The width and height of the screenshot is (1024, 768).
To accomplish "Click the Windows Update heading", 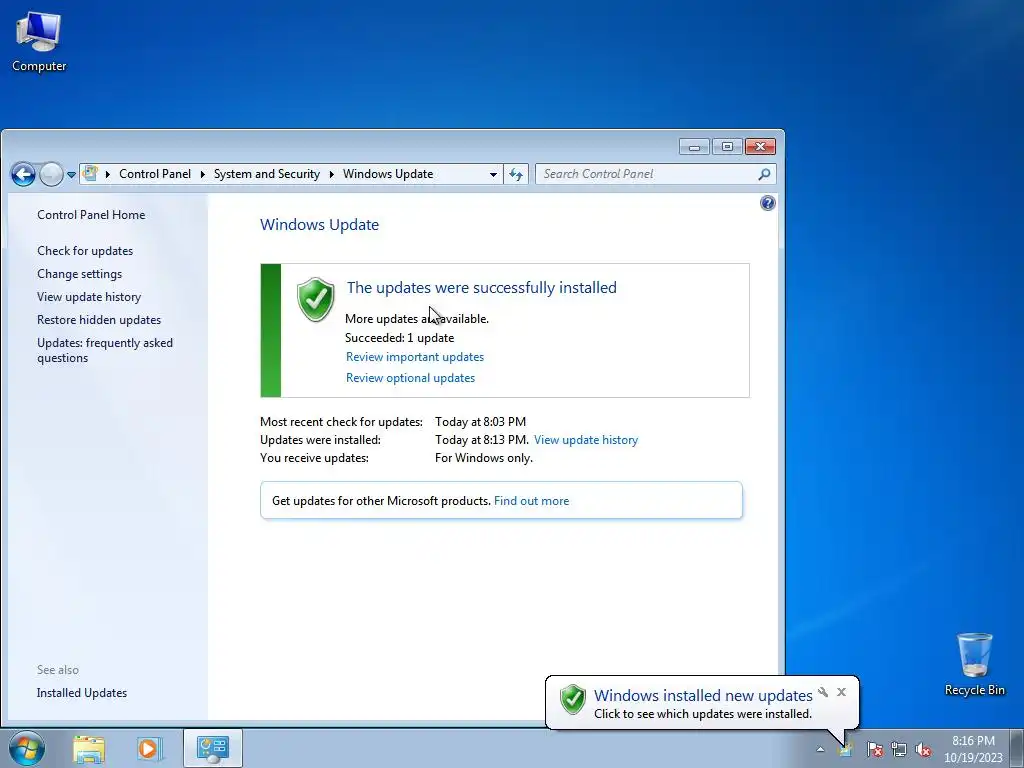I will [x=319, y=225].
